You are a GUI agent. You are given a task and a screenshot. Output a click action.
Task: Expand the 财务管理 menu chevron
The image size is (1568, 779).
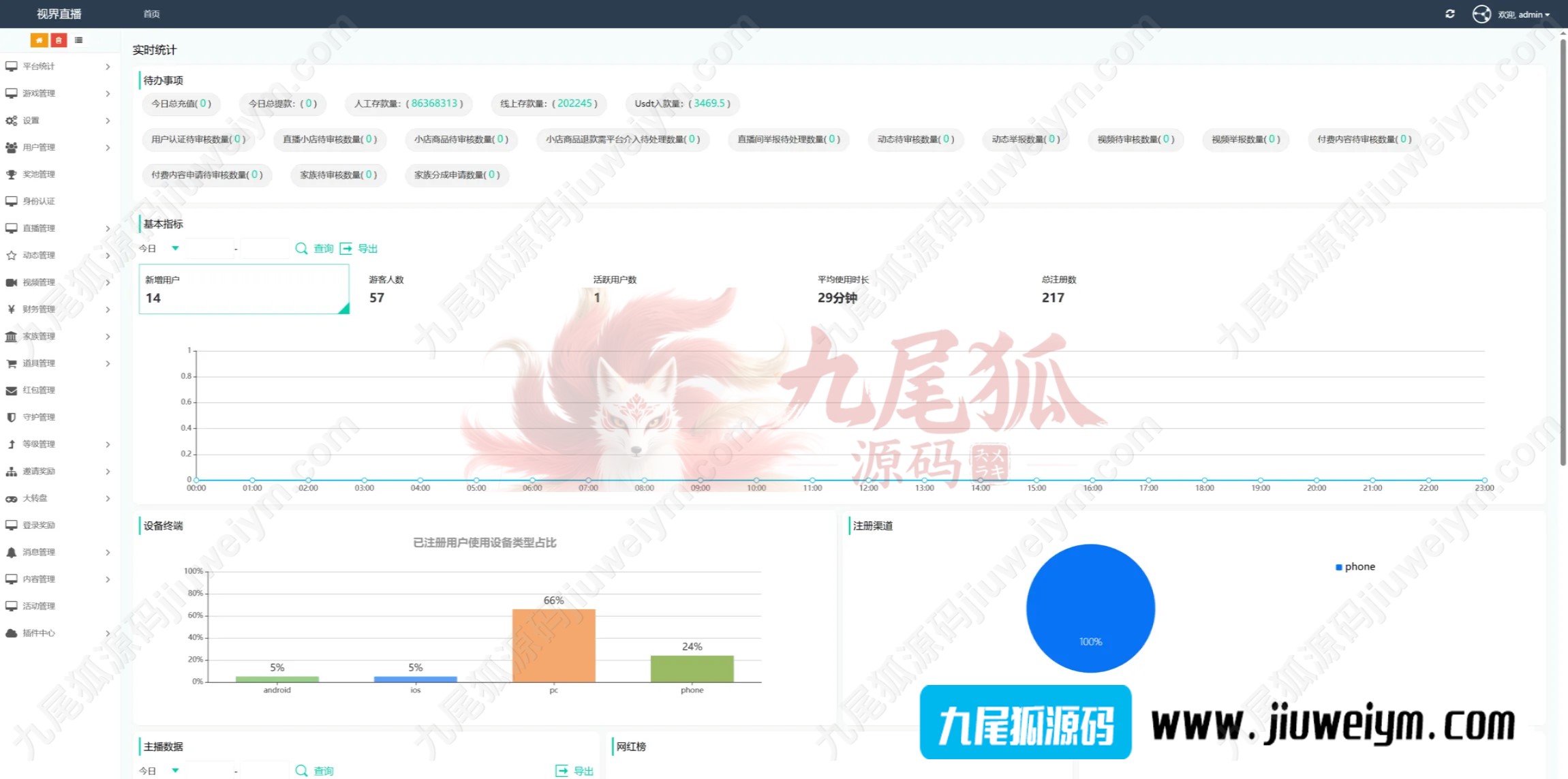pos(108,309)
